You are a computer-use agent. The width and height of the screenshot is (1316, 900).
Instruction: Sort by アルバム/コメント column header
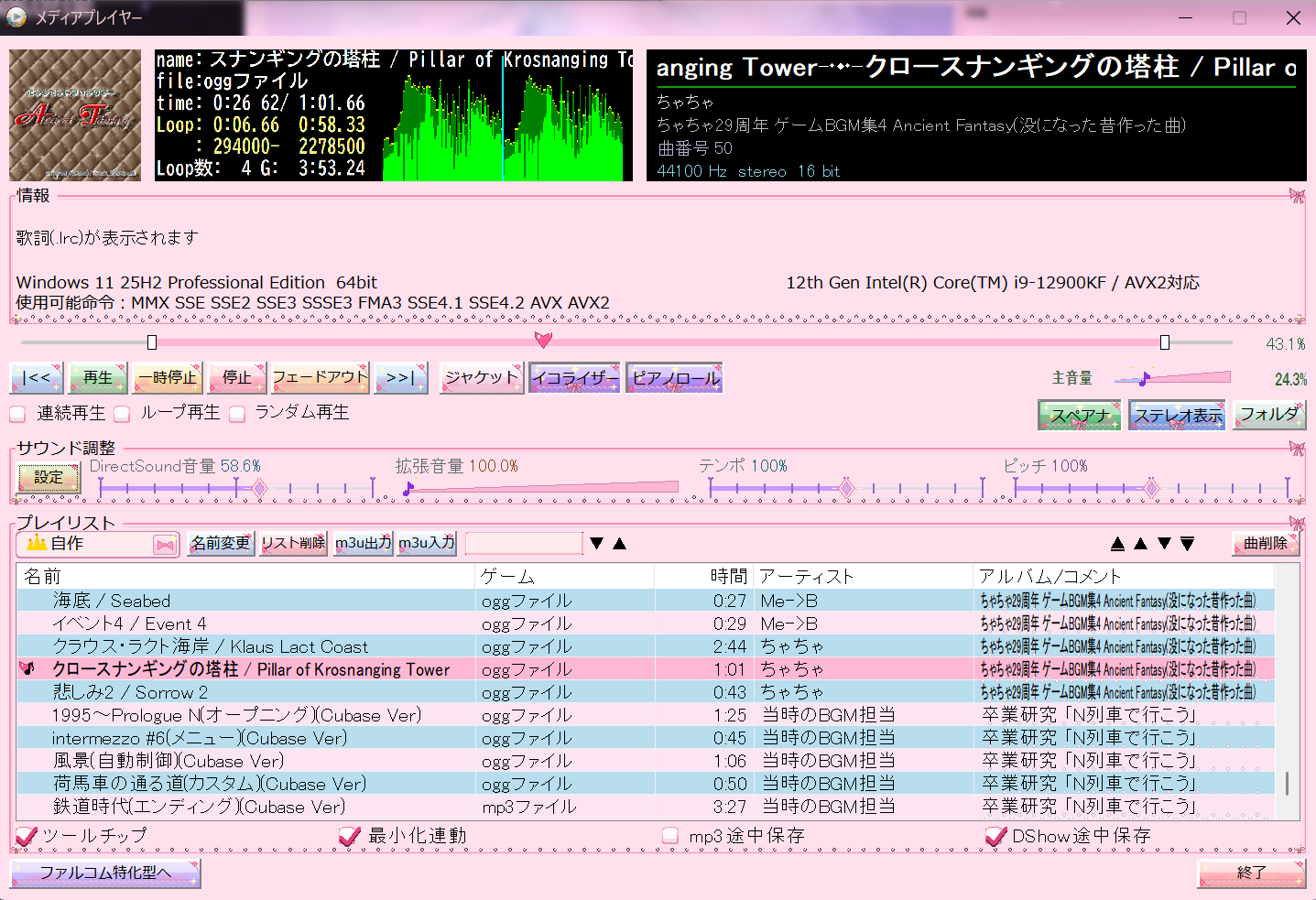pos(1124,576)
